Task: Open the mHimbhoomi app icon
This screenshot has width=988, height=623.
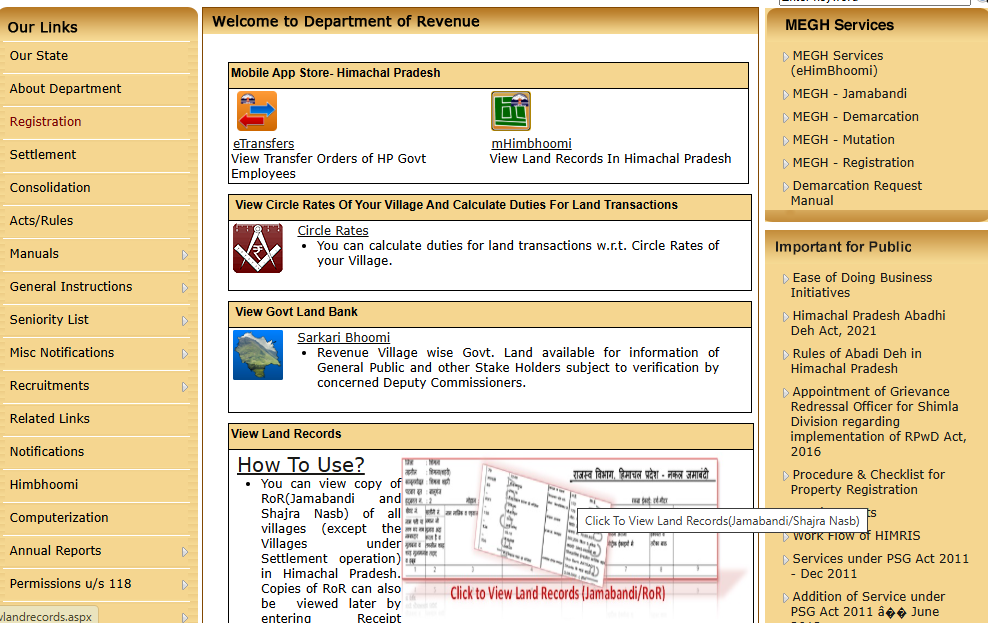Action: coord(511,111)
